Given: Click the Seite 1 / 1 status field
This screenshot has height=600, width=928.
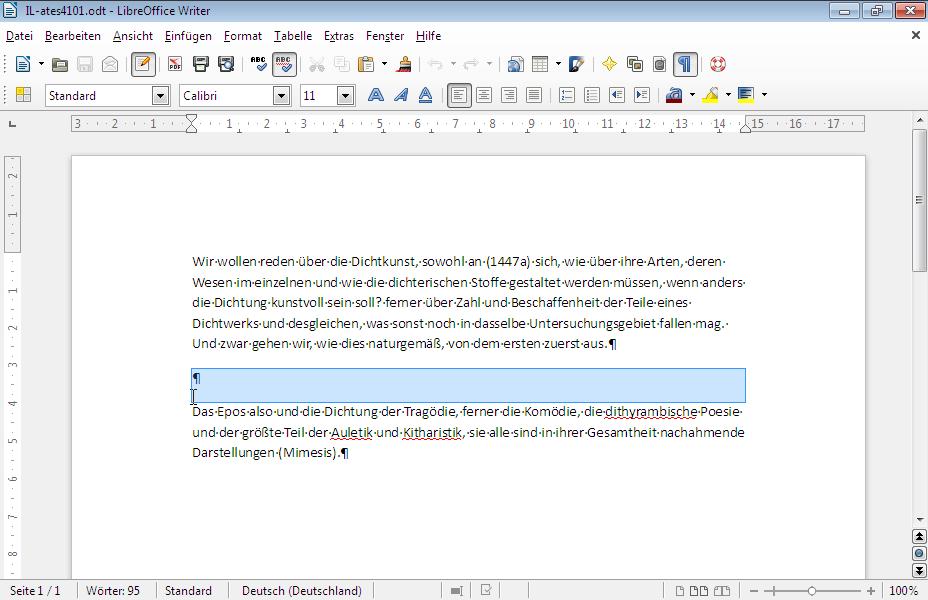Looking at the screenshot, I should click(x=36, y=591).
